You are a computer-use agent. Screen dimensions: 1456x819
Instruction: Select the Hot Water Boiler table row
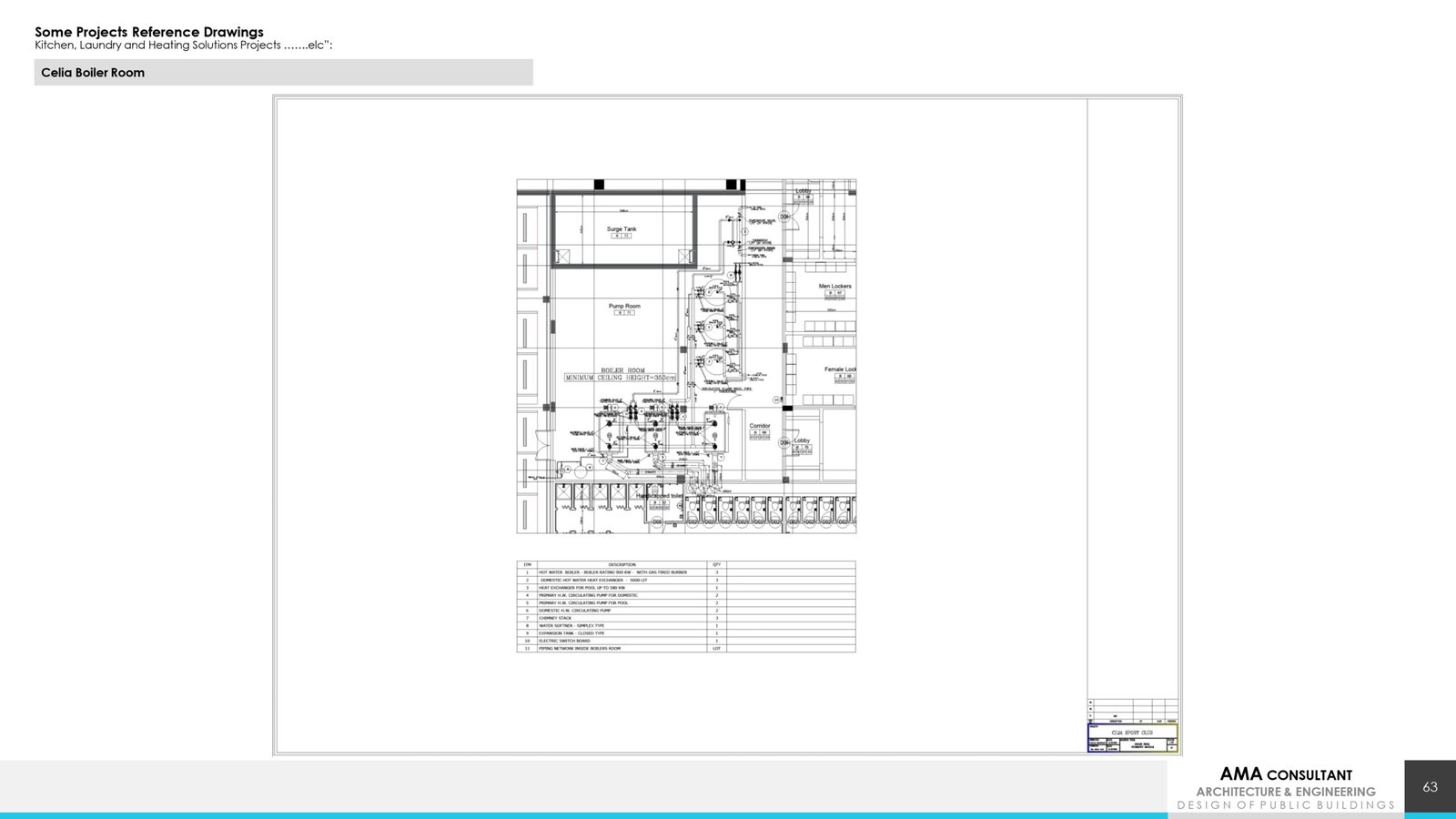[x=612, y=572]
